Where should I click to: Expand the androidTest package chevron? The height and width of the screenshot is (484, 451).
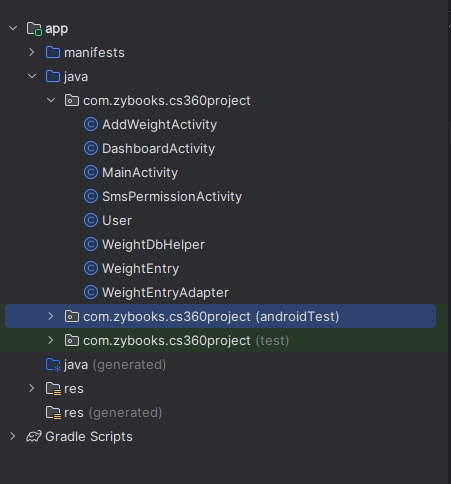51,316
